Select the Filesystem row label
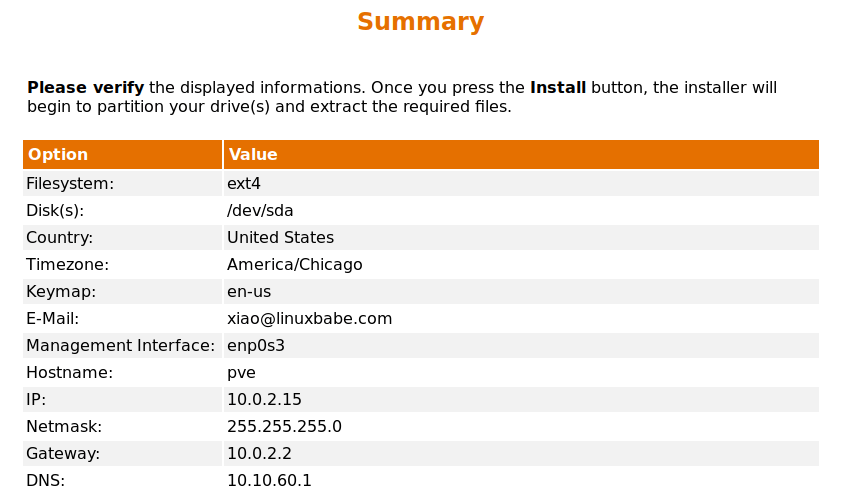 pyautogui.click(x=70, y=184)
